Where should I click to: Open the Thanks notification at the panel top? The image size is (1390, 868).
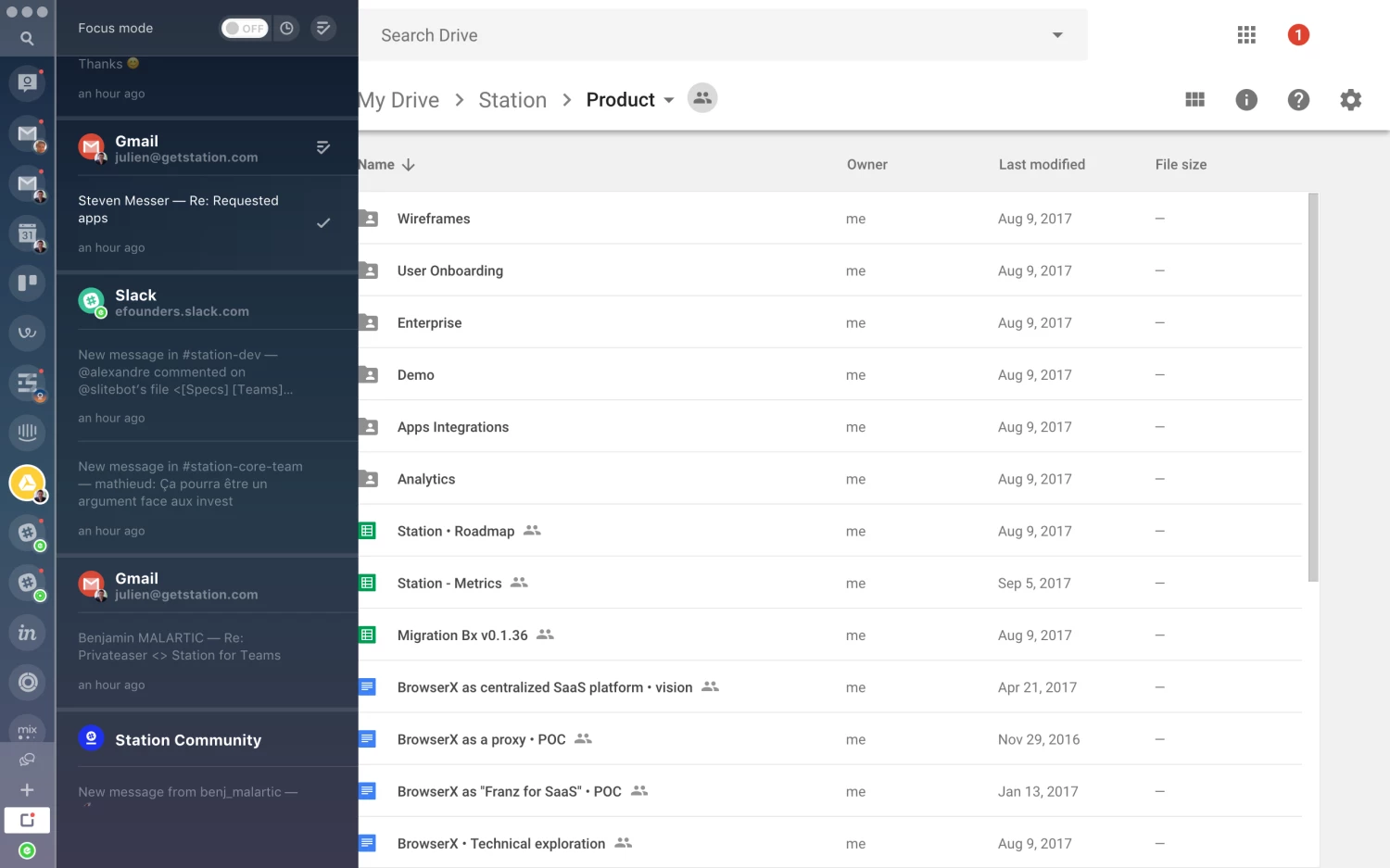click(x=207, y=85)
